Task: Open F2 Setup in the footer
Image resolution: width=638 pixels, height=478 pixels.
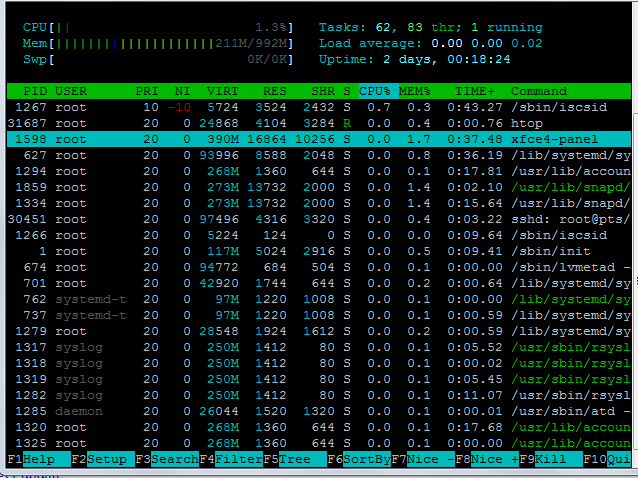Action: 102,459
